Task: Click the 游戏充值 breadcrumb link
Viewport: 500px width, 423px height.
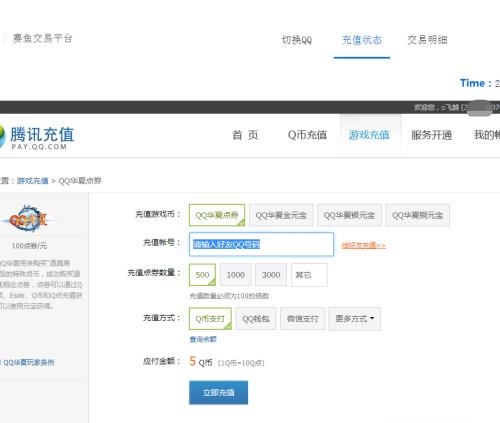Action: coord(33,181)
